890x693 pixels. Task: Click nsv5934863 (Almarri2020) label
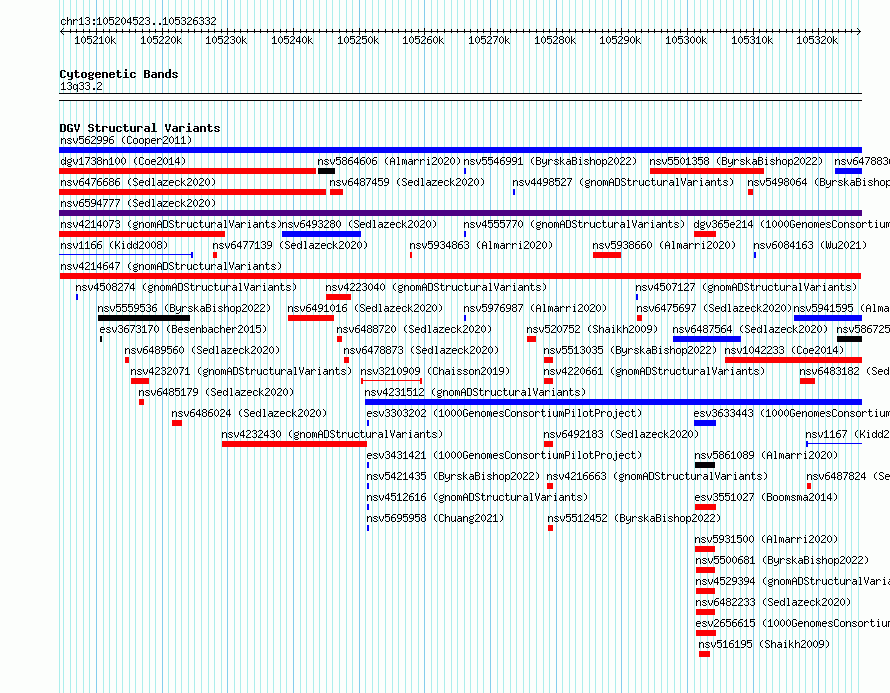tap(481, 245)
